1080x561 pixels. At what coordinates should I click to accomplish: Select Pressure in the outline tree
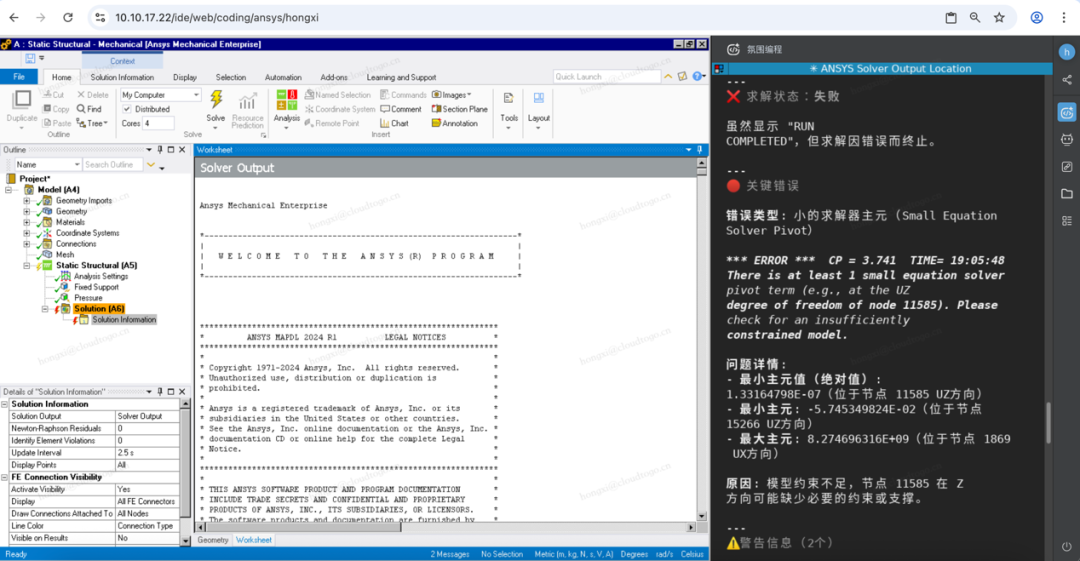click(x=88, y=298)
